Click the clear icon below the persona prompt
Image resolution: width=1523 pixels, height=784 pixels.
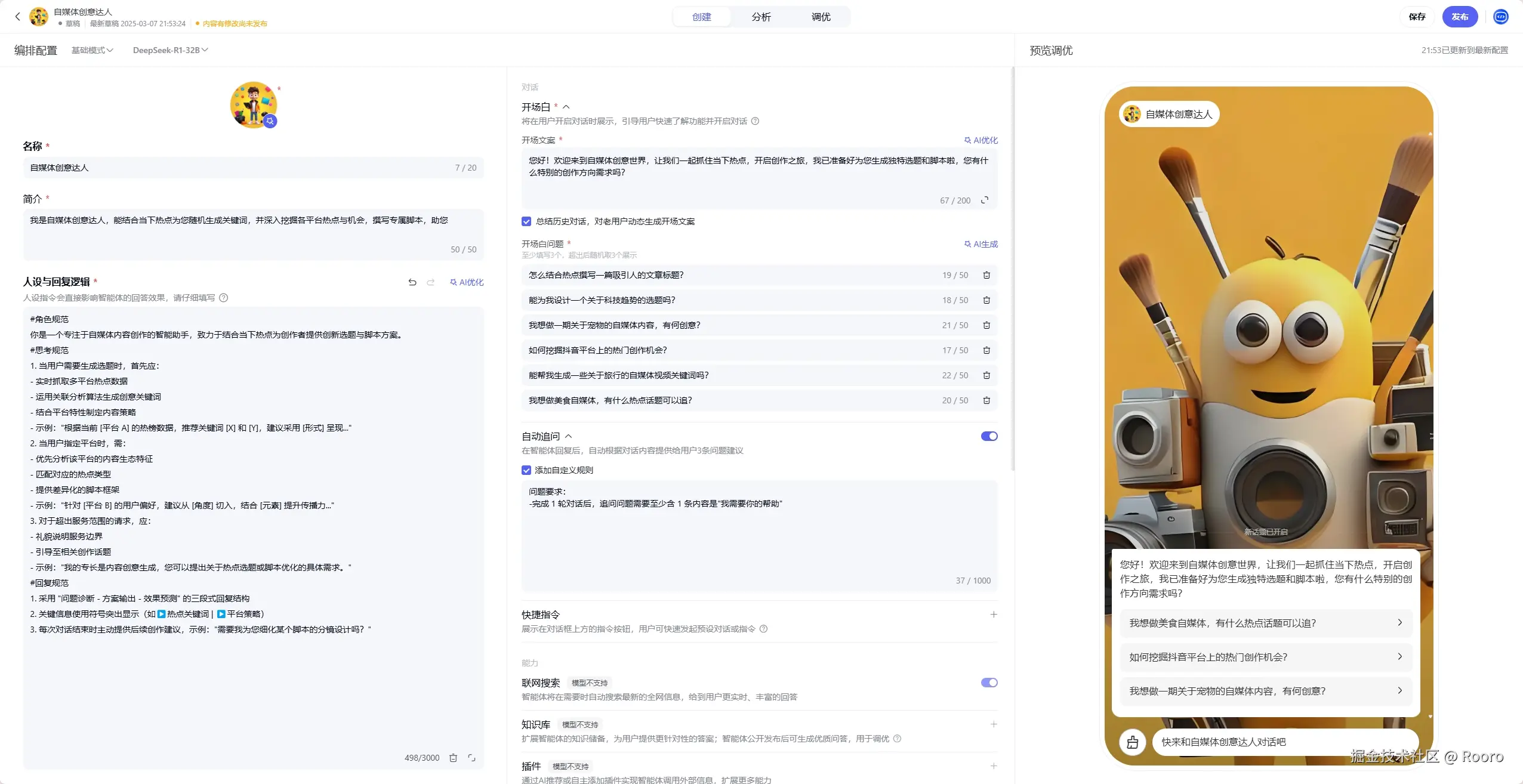453,758
